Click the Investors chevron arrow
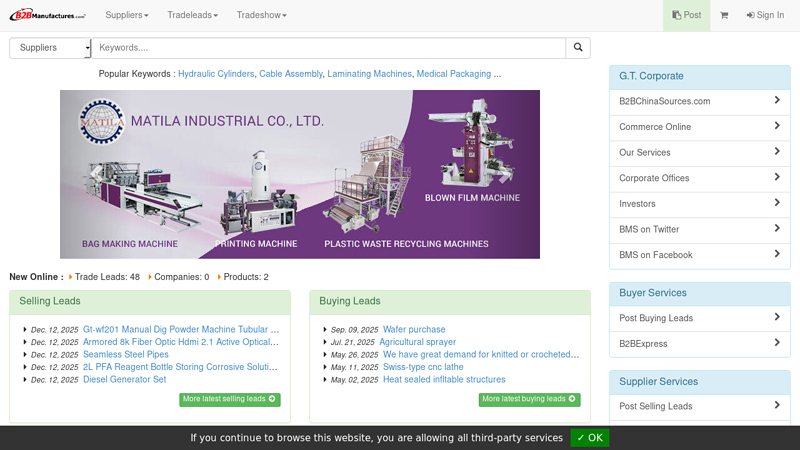 point(777,203)
